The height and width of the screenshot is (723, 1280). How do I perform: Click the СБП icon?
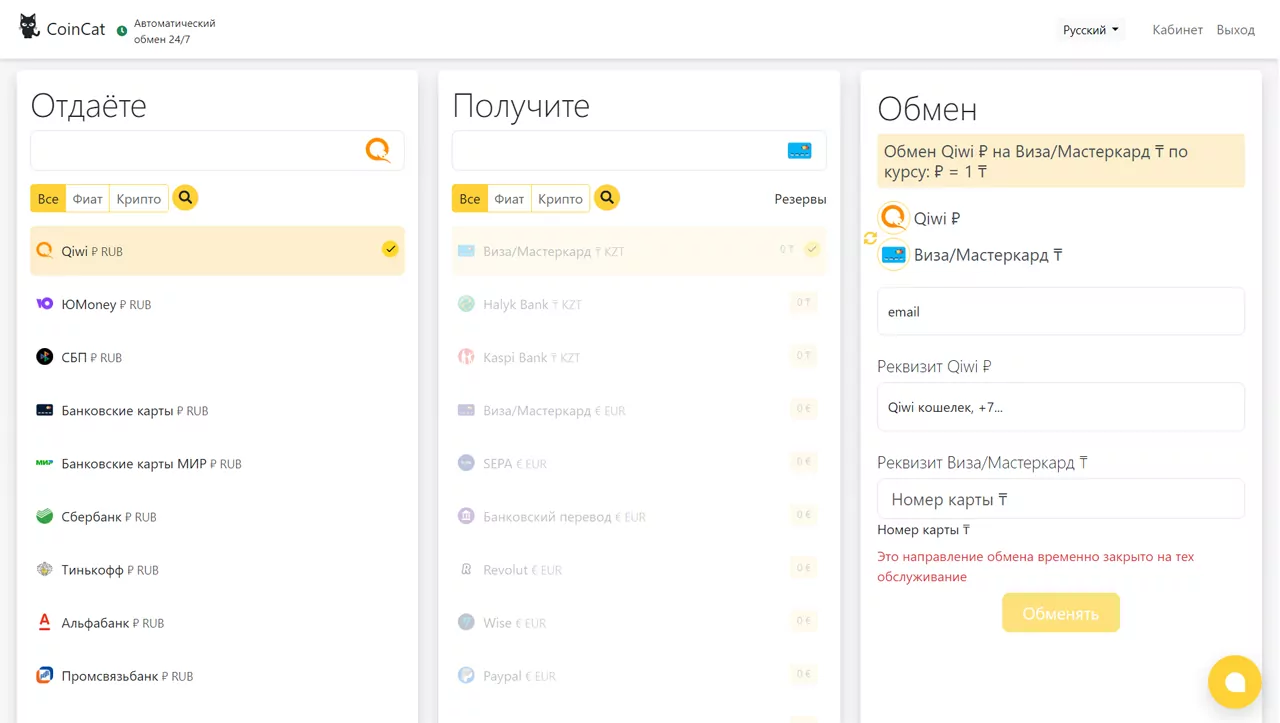pos(44,357)
